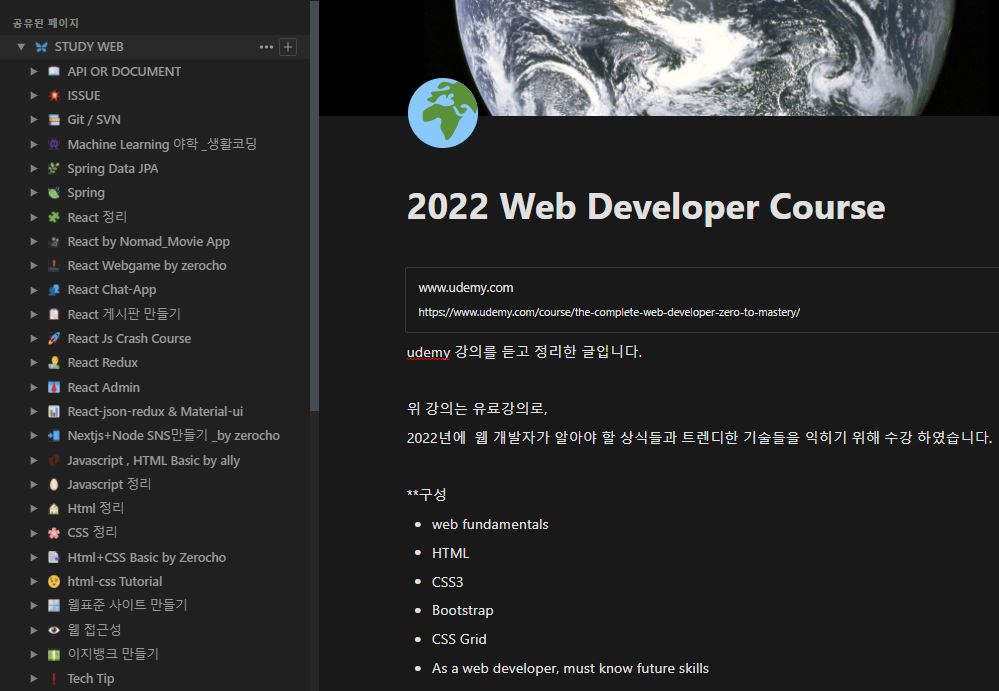Image resolution: width=999 pixels, height=691 pixels.
Task: Open React Webgame by zerocho page
Action: [x=147, y=266]
